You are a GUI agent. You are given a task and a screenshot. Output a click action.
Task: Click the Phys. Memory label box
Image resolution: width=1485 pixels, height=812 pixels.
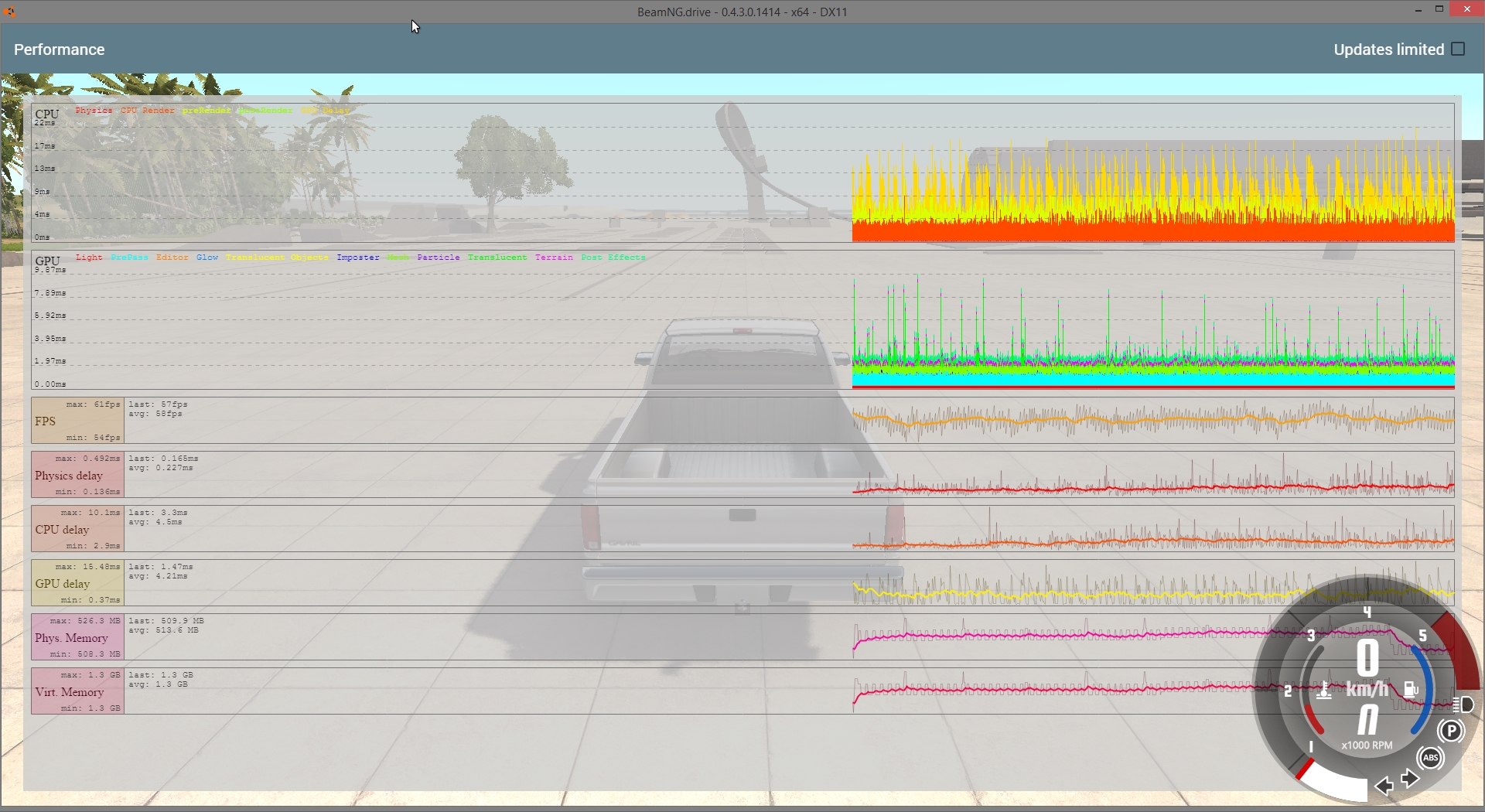tap(77, 637)
